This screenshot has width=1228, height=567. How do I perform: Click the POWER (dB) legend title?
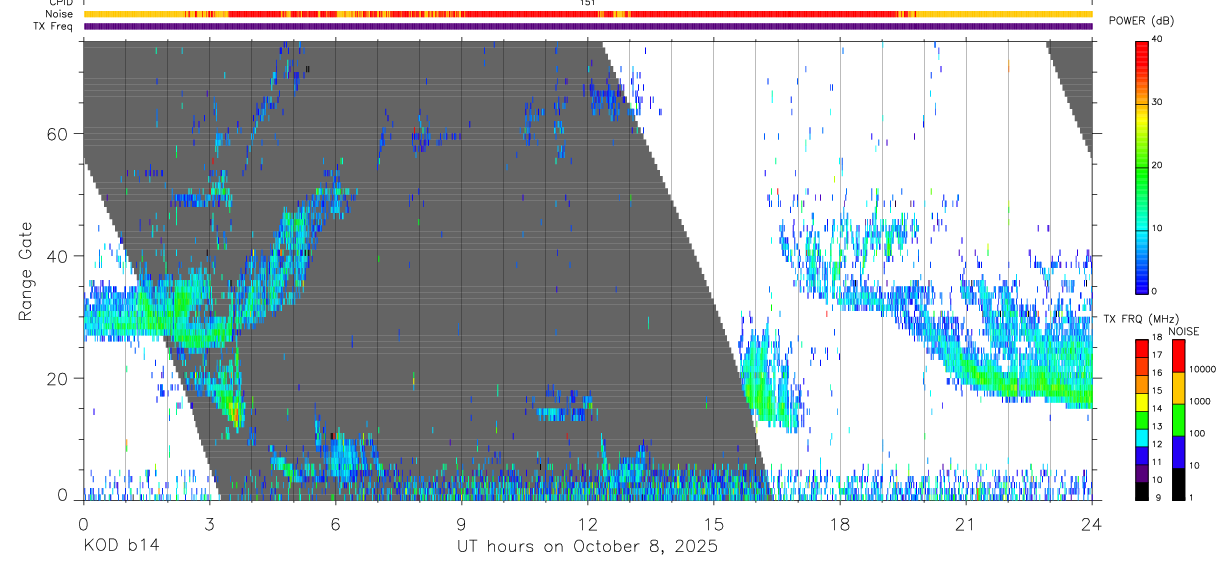point(1142,21)
